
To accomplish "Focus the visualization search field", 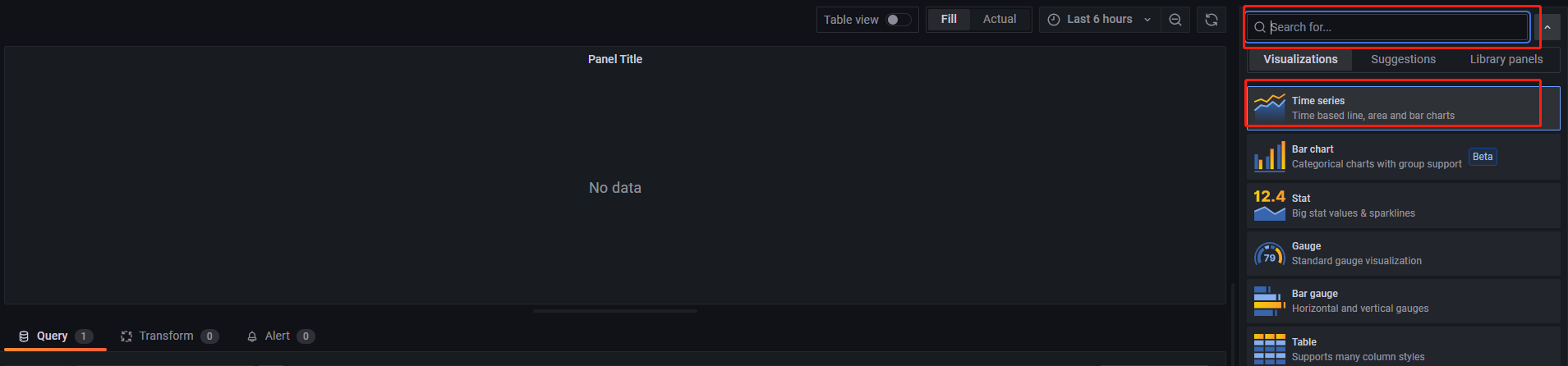I will (1395, 27).
